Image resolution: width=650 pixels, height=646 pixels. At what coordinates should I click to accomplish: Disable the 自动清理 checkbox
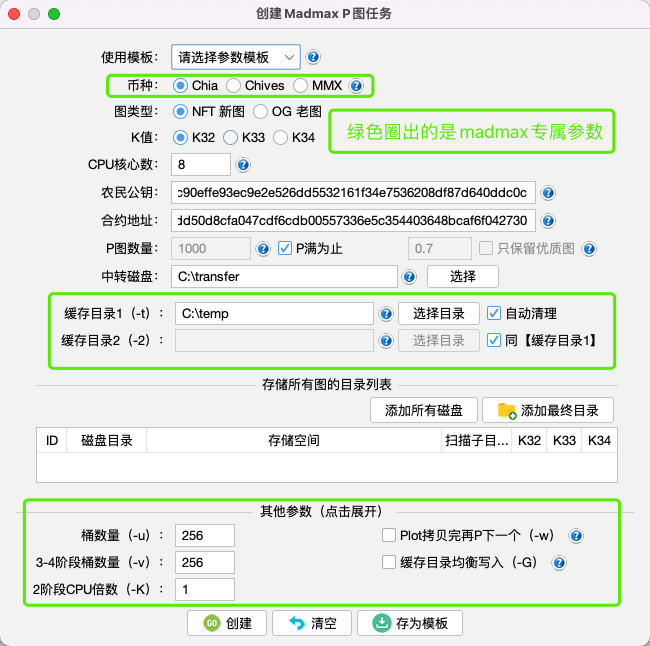pyautogui.click(x=494, y=313)
